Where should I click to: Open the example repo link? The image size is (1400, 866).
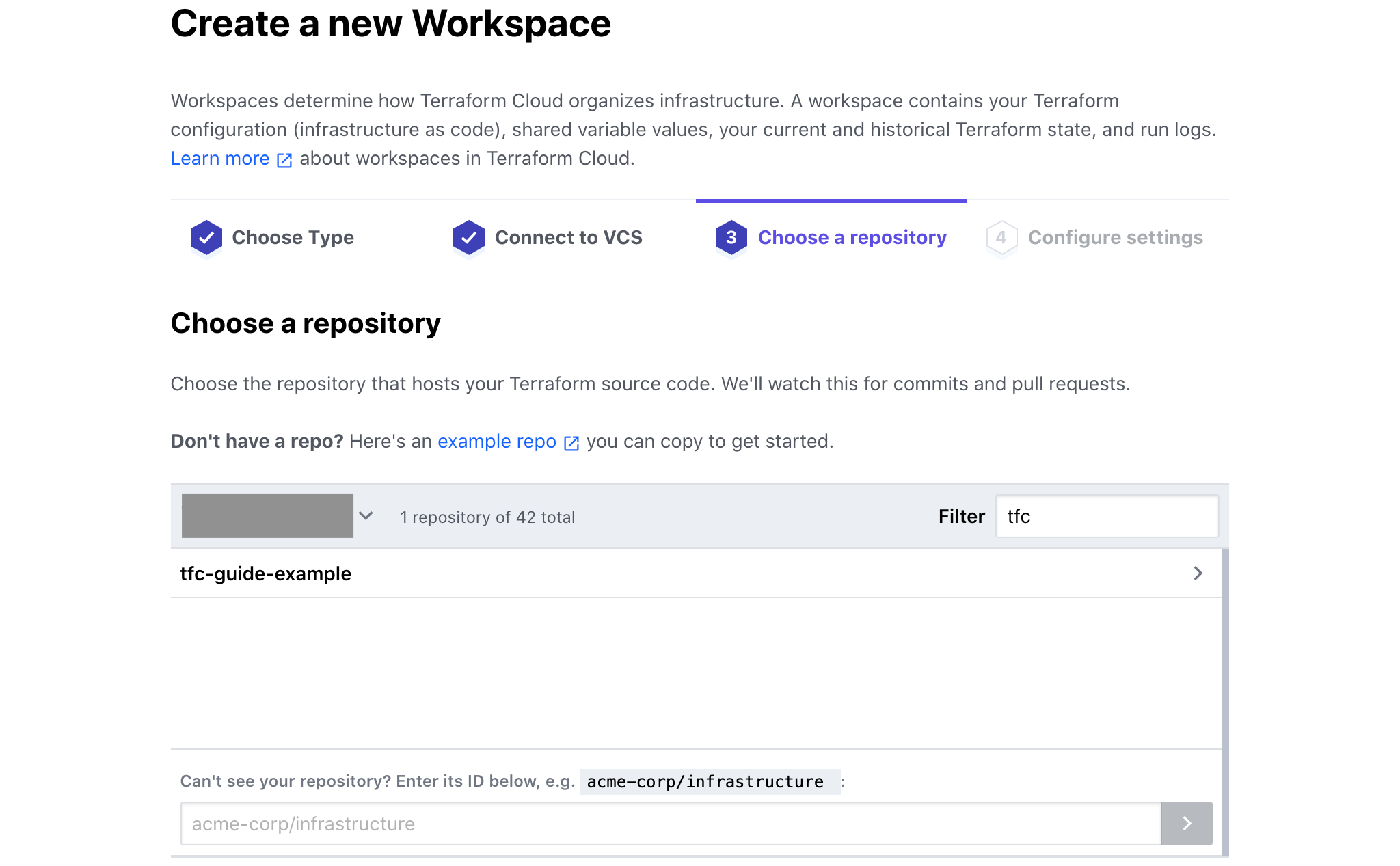(497, 442)
